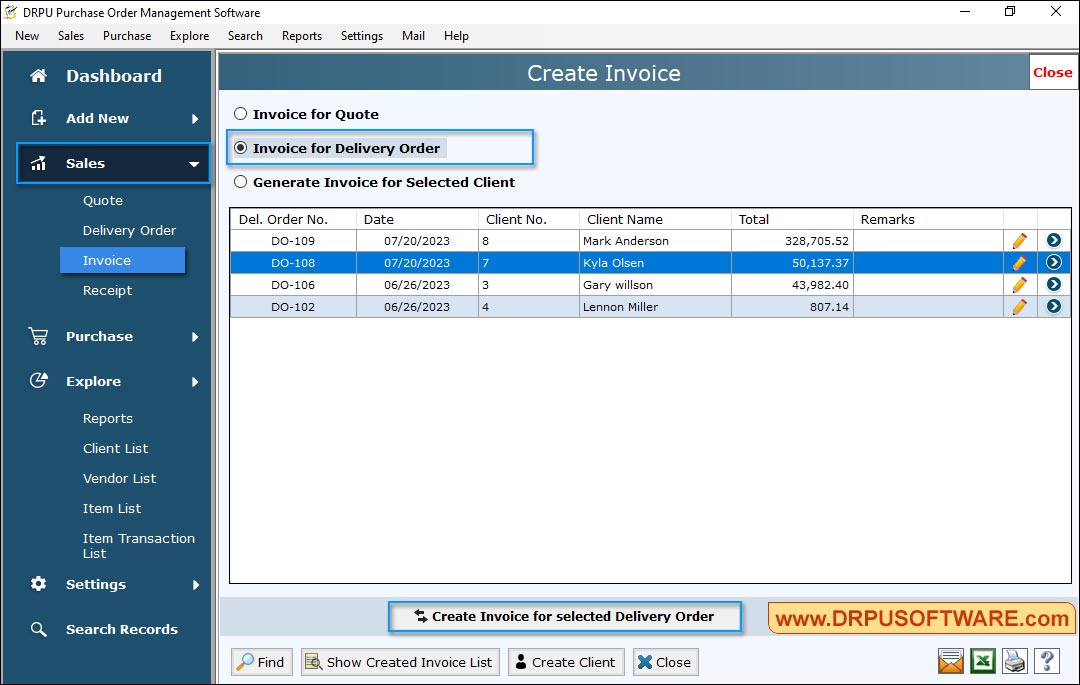Open the Reports menu

click(301, 35)
